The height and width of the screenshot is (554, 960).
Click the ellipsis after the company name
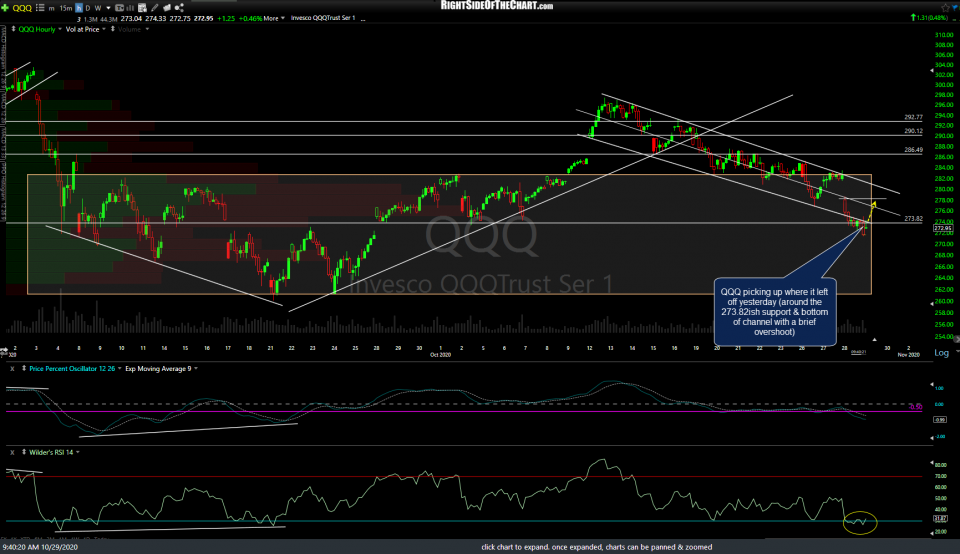point(363,19)
